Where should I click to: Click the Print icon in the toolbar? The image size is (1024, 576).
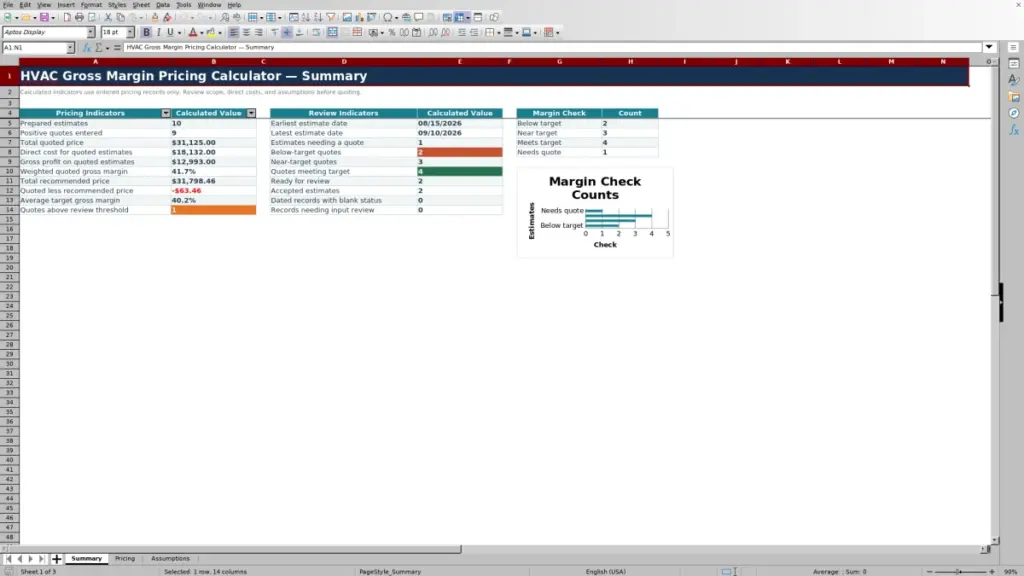click(x=79, y=18)
